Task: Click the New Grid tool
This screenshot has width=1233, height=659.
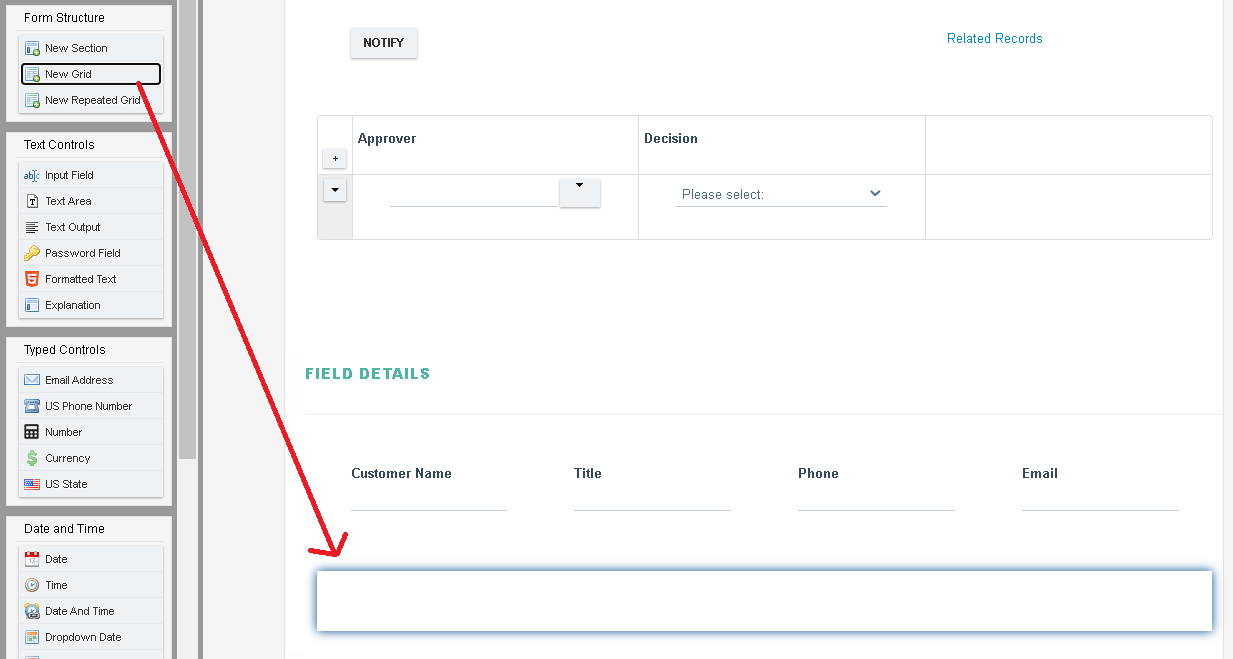Action: [x=91, y=74]
